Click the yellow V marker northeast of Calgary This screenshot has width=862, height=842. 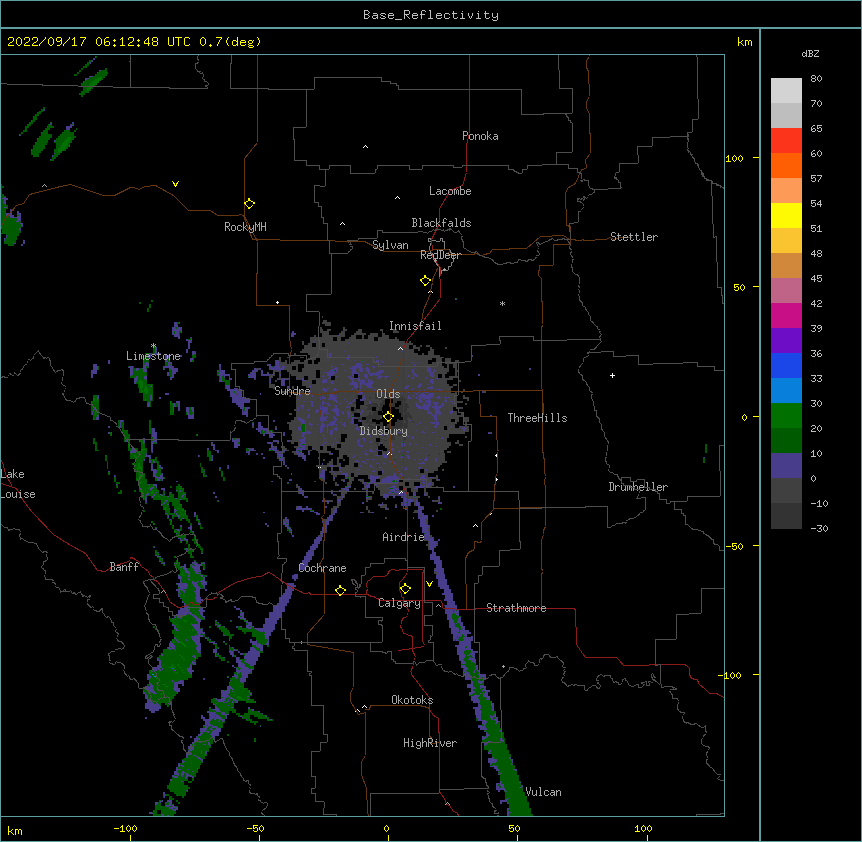[x=429, y=584]
